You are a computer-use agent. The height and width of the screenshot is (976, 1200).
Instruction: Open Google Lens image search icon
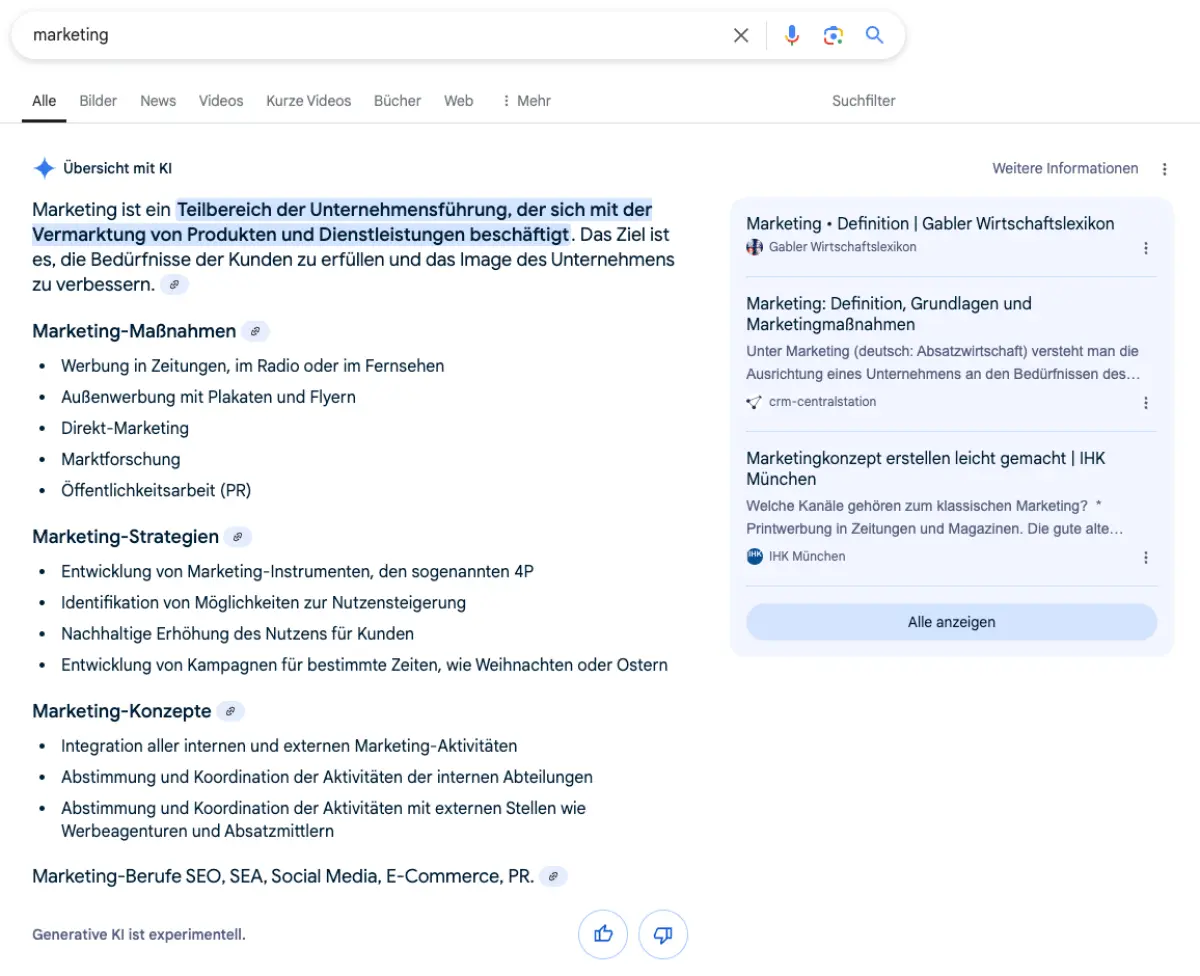coord(833,35)
